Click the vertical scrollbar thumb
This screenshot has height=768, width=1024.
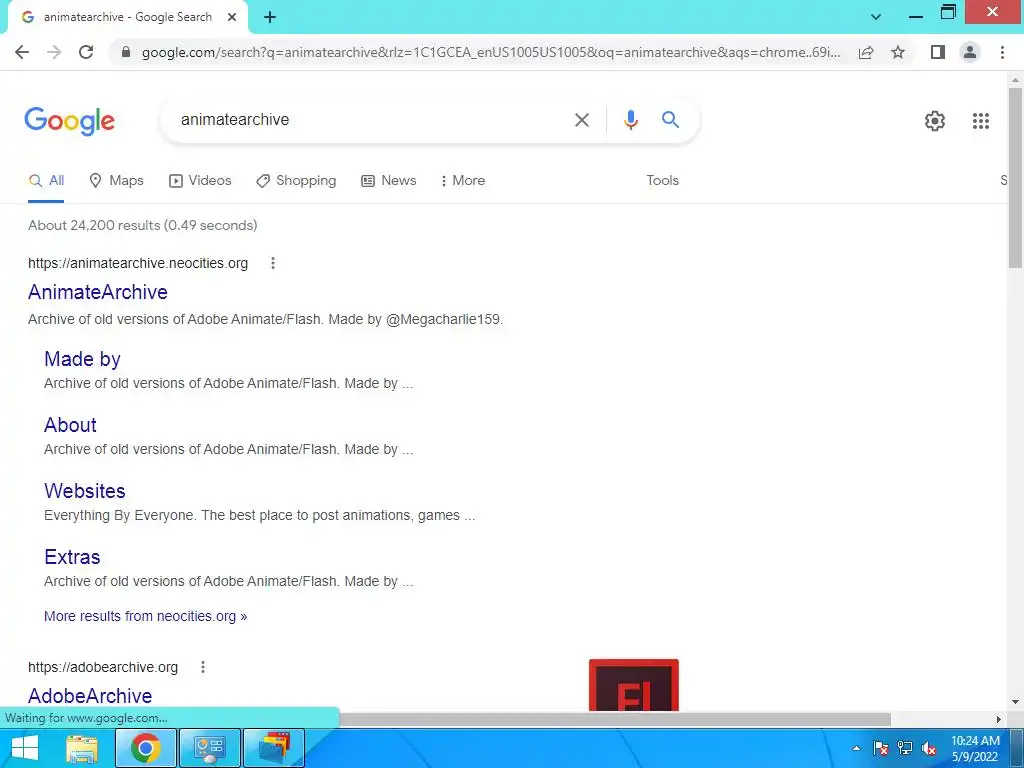click(1015, 178)
